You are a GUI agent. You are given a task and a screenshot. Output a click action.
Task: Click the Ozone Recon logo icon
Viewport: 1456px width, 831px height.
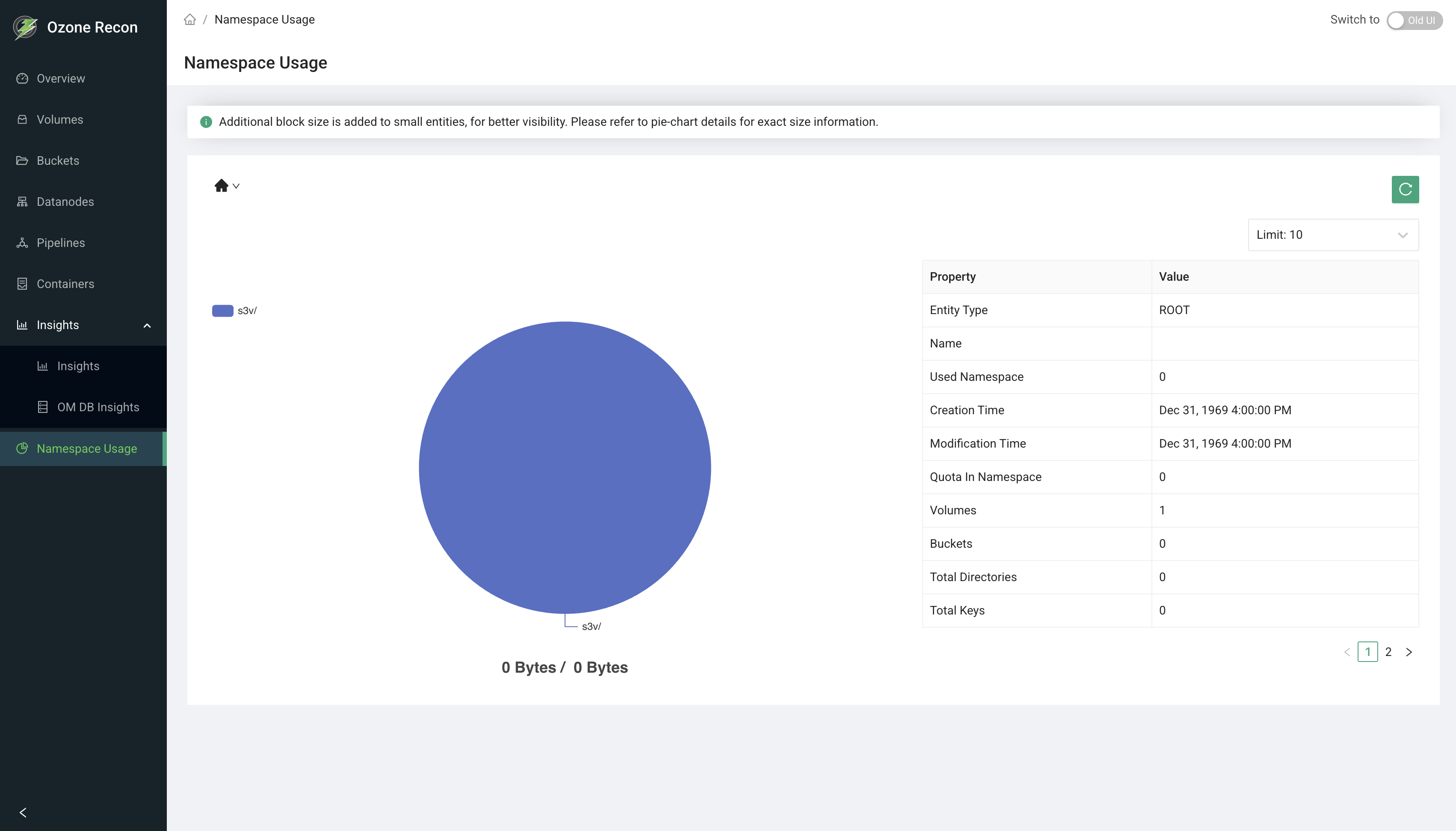(x=25, y=27)
